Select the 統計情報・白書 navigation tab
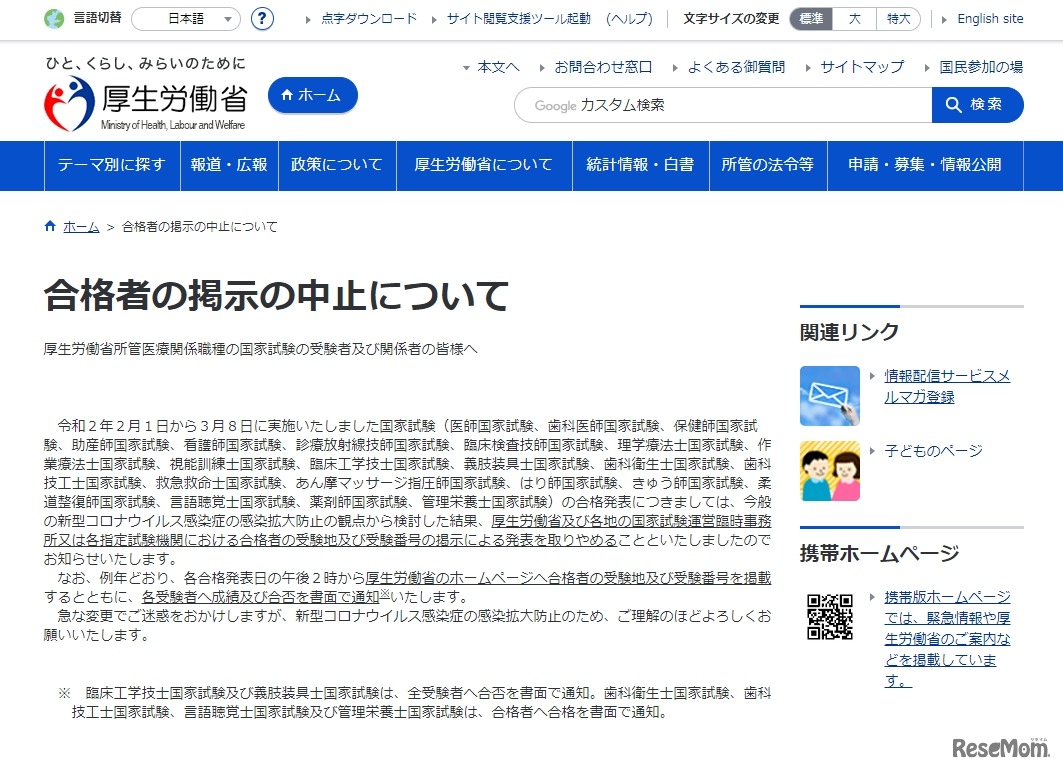The image size is (1063, 771). pyautogui.click(x=638, y=166)
